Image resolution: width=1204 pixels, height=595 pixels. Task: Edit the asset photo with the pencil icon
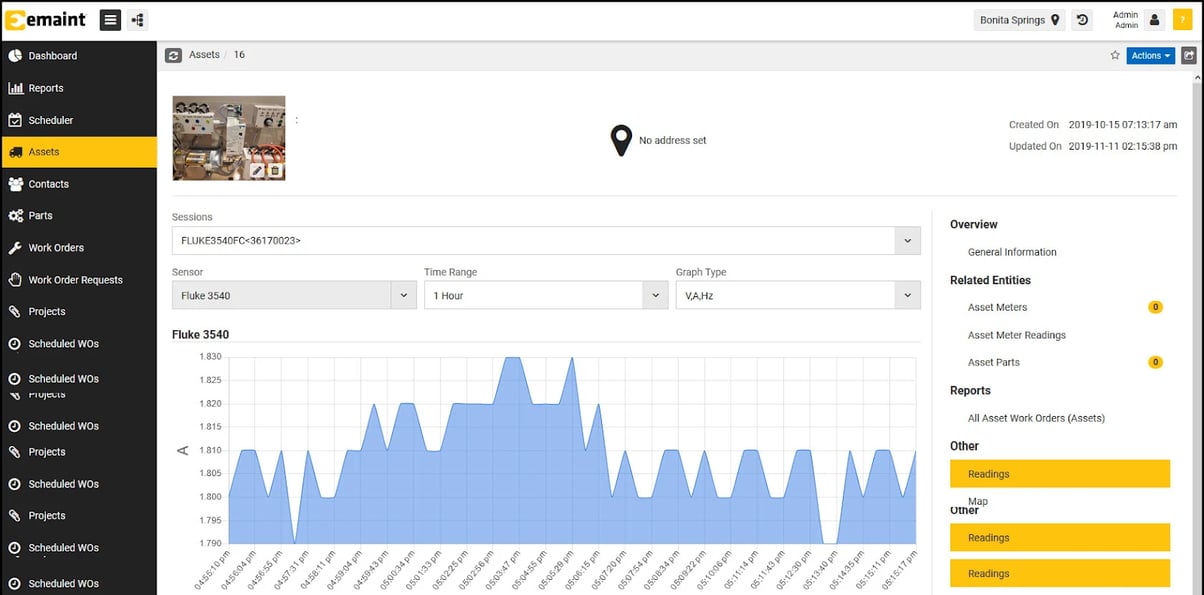point(257,170)
